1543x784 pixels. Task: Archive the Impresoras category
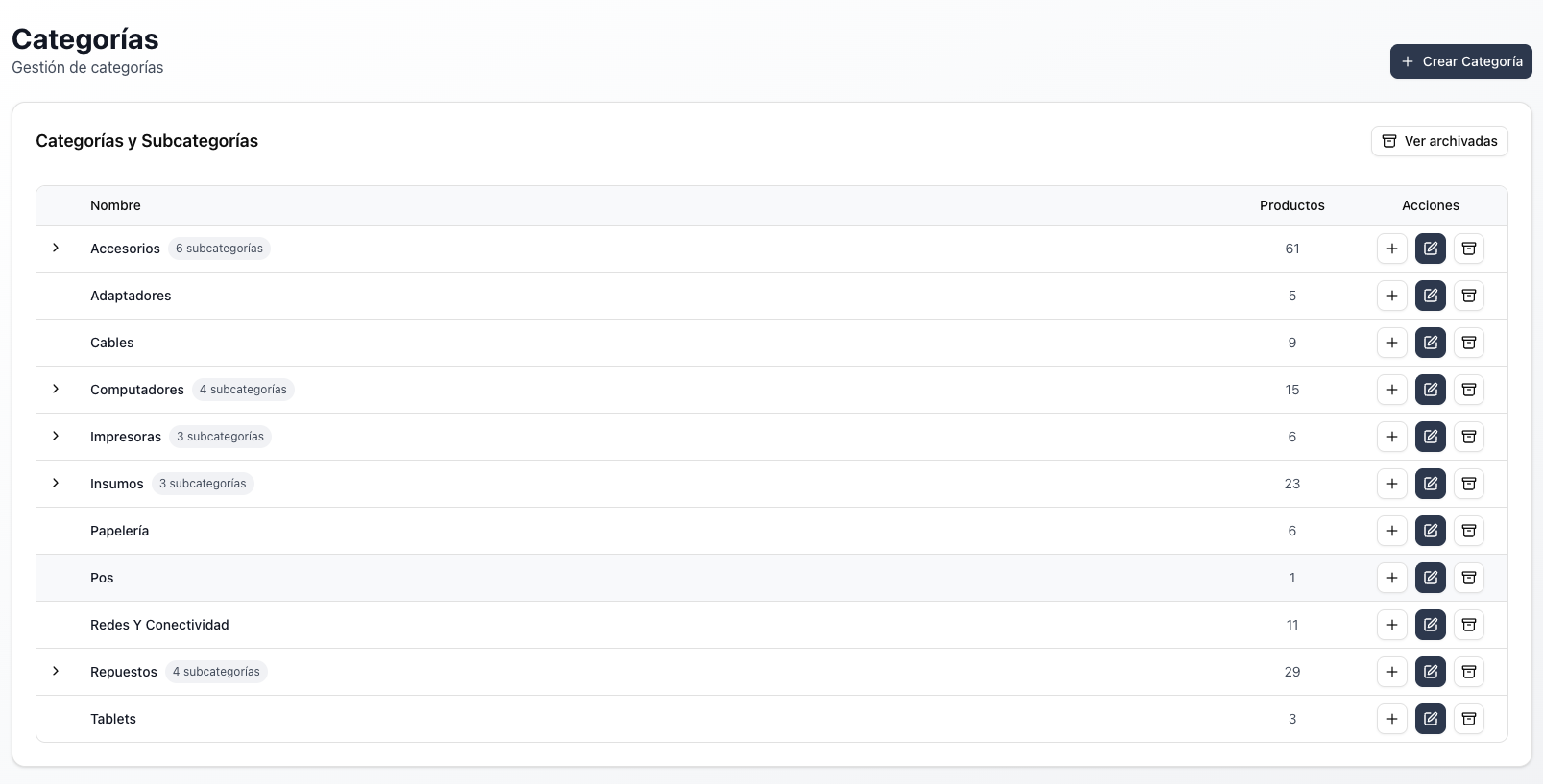tap(1469, 437)
